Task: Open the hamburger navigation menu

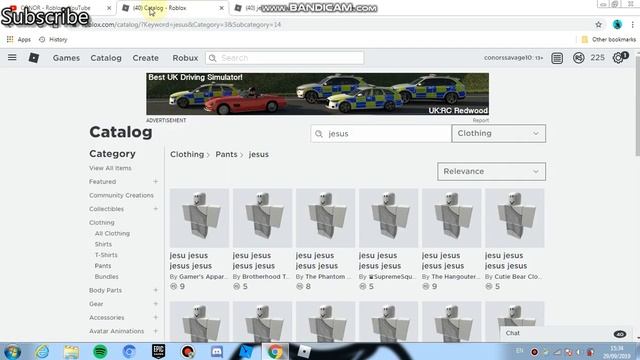Action: pyautogui.click(x=12, y=58)
